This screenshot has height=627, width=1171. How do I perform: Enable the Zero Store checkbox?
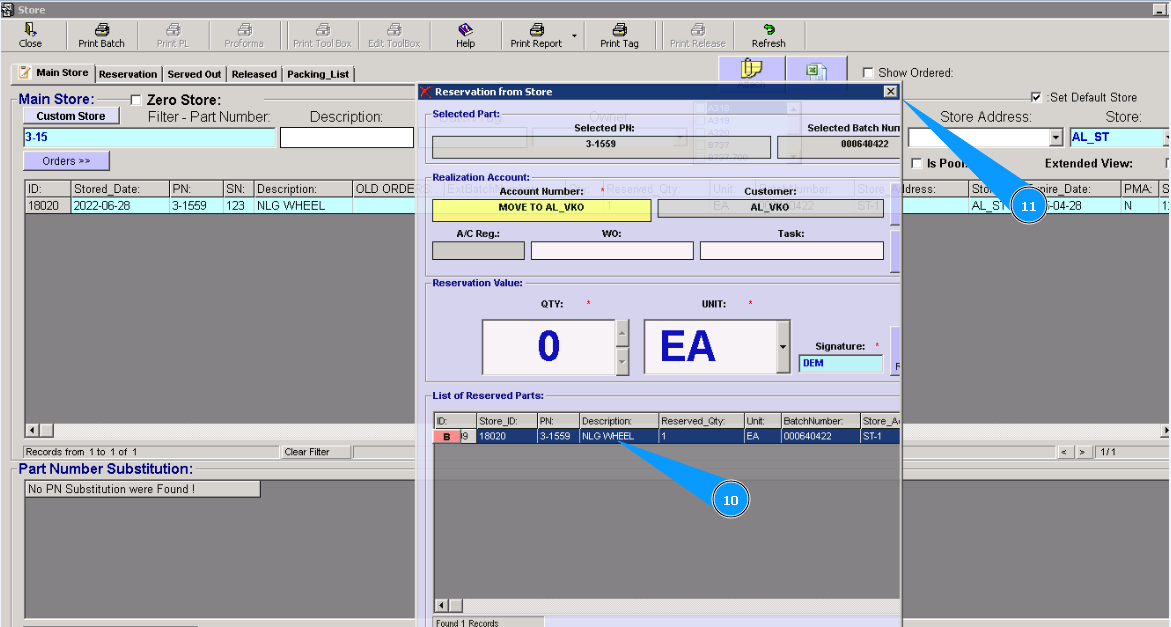136,100
